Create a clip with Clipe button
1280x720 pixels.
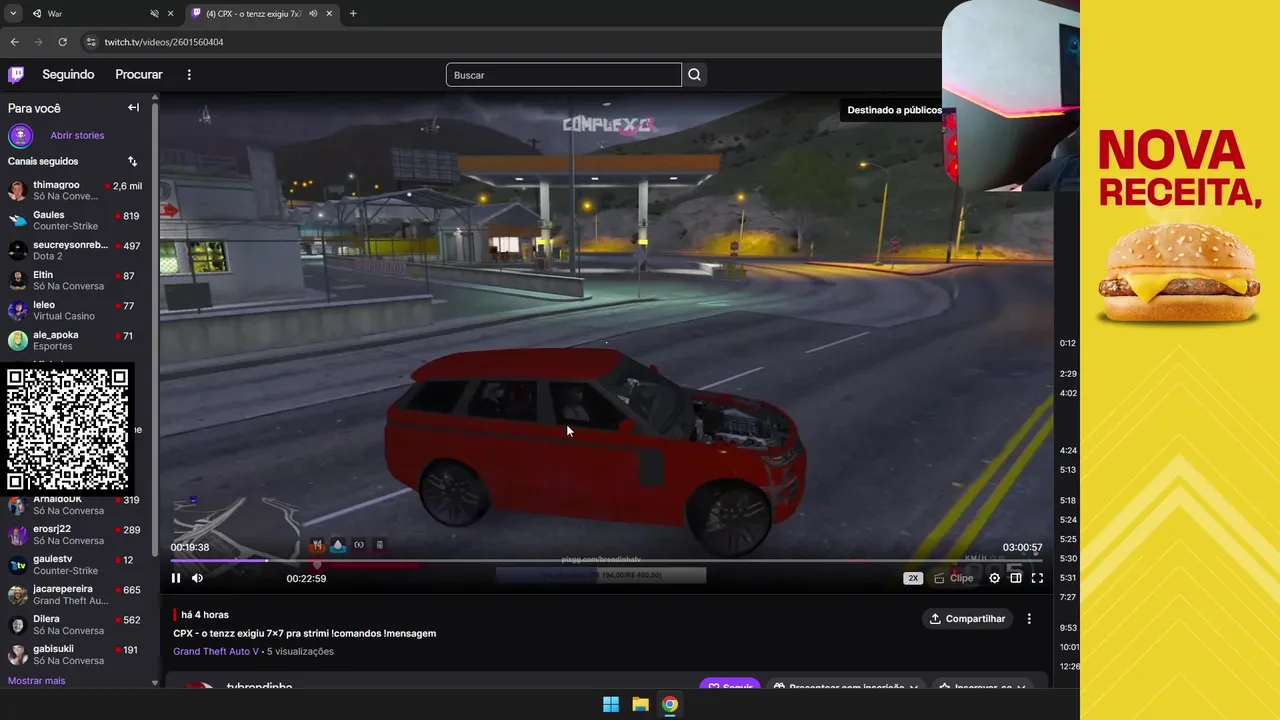[x=953, y=578]
